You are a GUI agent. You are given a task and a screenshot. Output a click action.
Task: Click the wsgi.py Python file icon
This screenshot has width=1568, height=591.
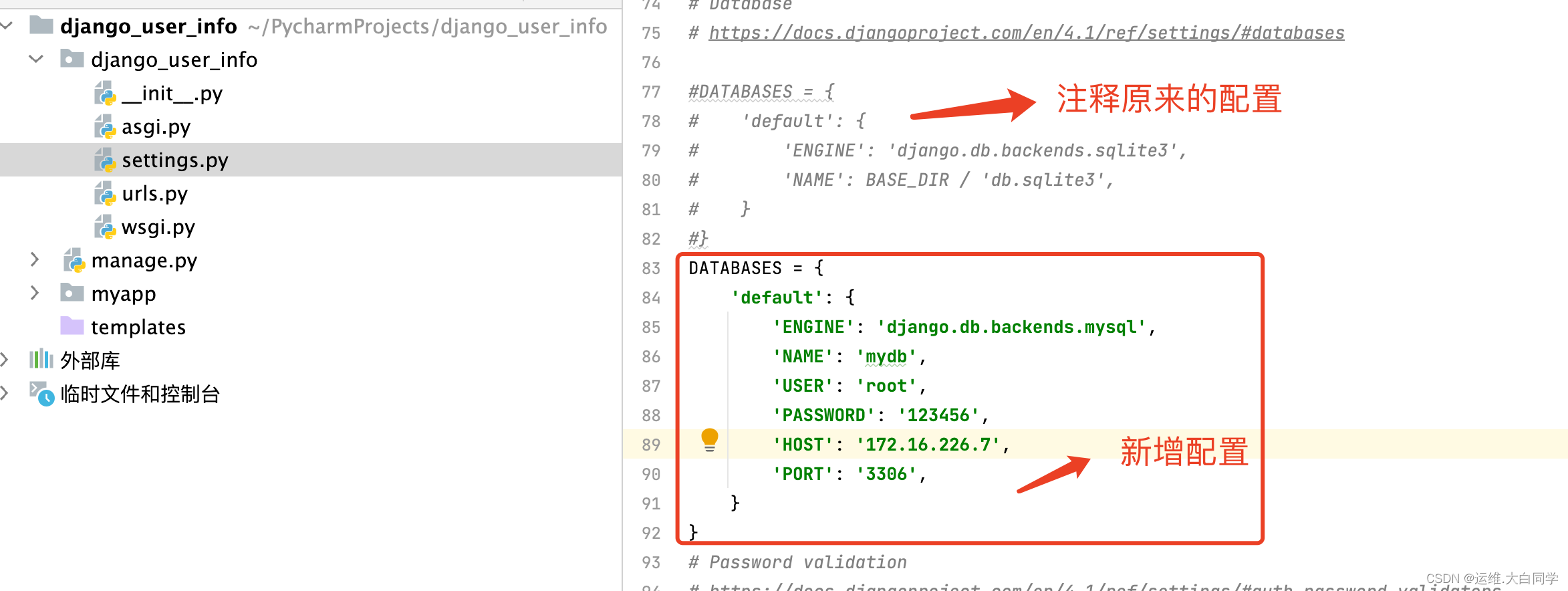click(105, 227)
